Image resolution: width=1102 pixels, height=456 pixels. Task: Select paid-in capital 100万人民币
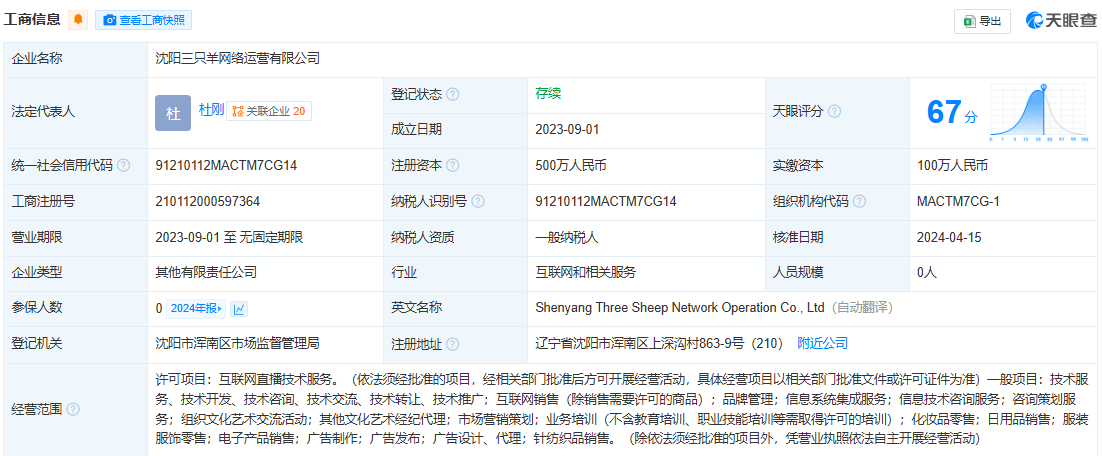[x=952, y=166]
